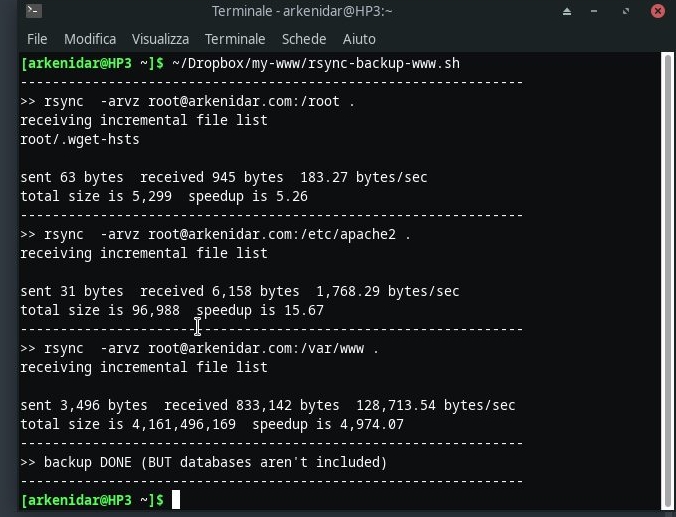Open the Aiuto help menu

click(x=359, y=39)
